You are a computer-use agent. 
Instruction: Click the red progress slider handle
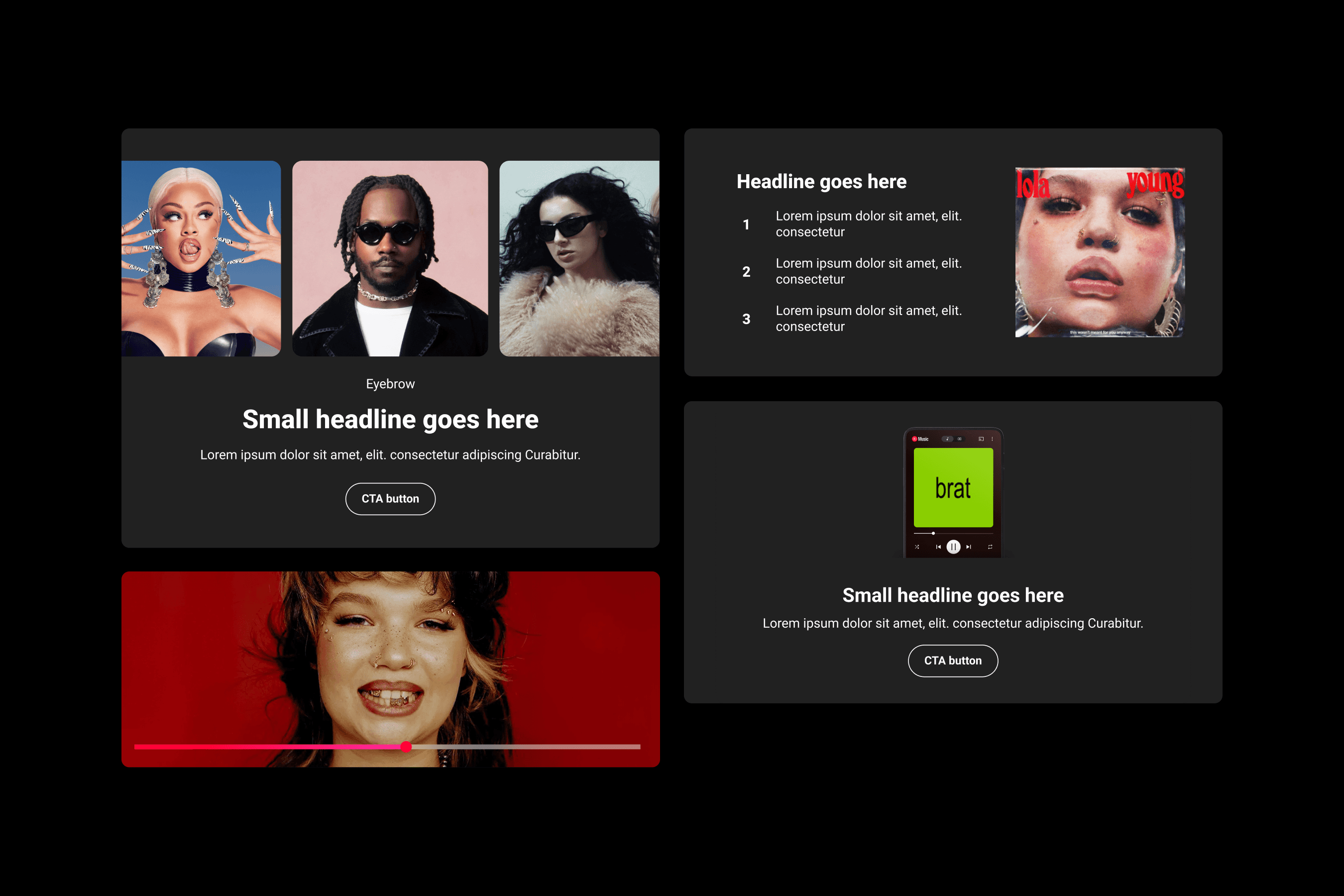coord(406,747)
